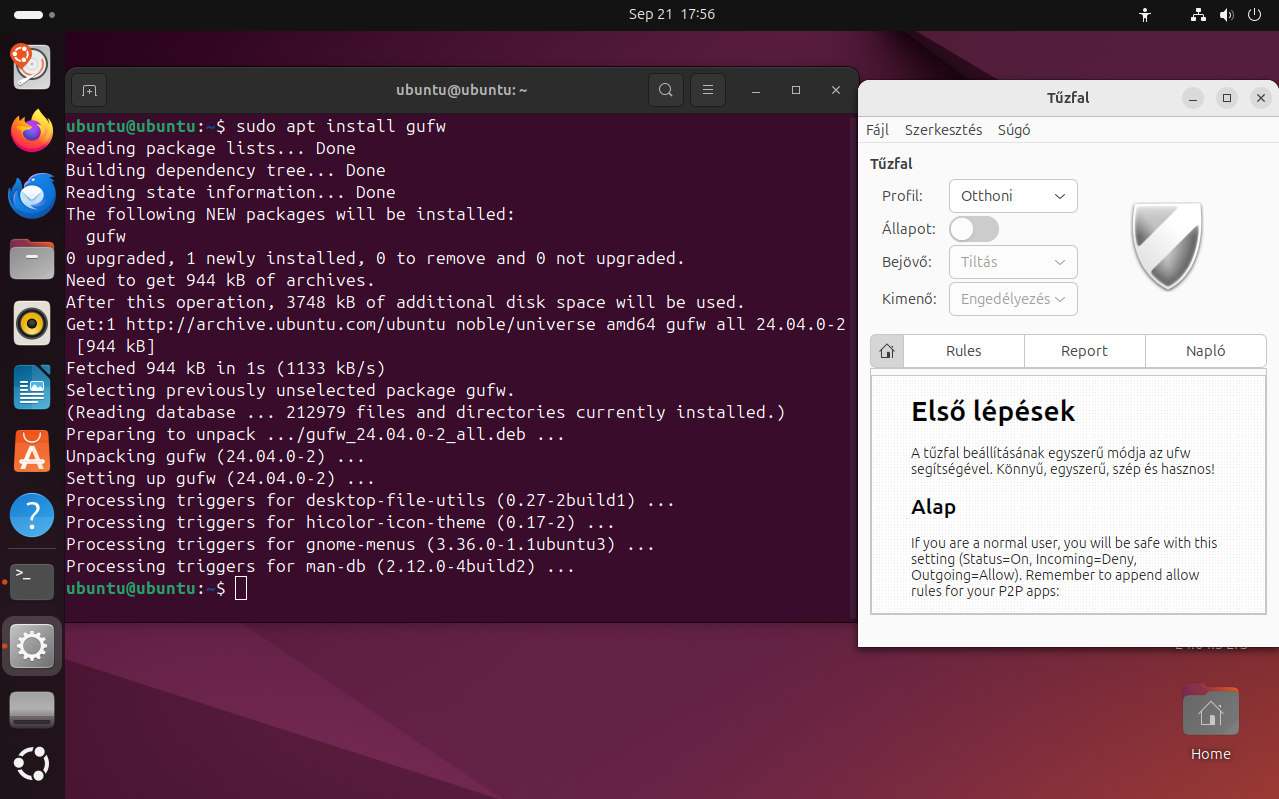Click the terminal search icon
Screen dimensions: 1279x799
(665, 90)
